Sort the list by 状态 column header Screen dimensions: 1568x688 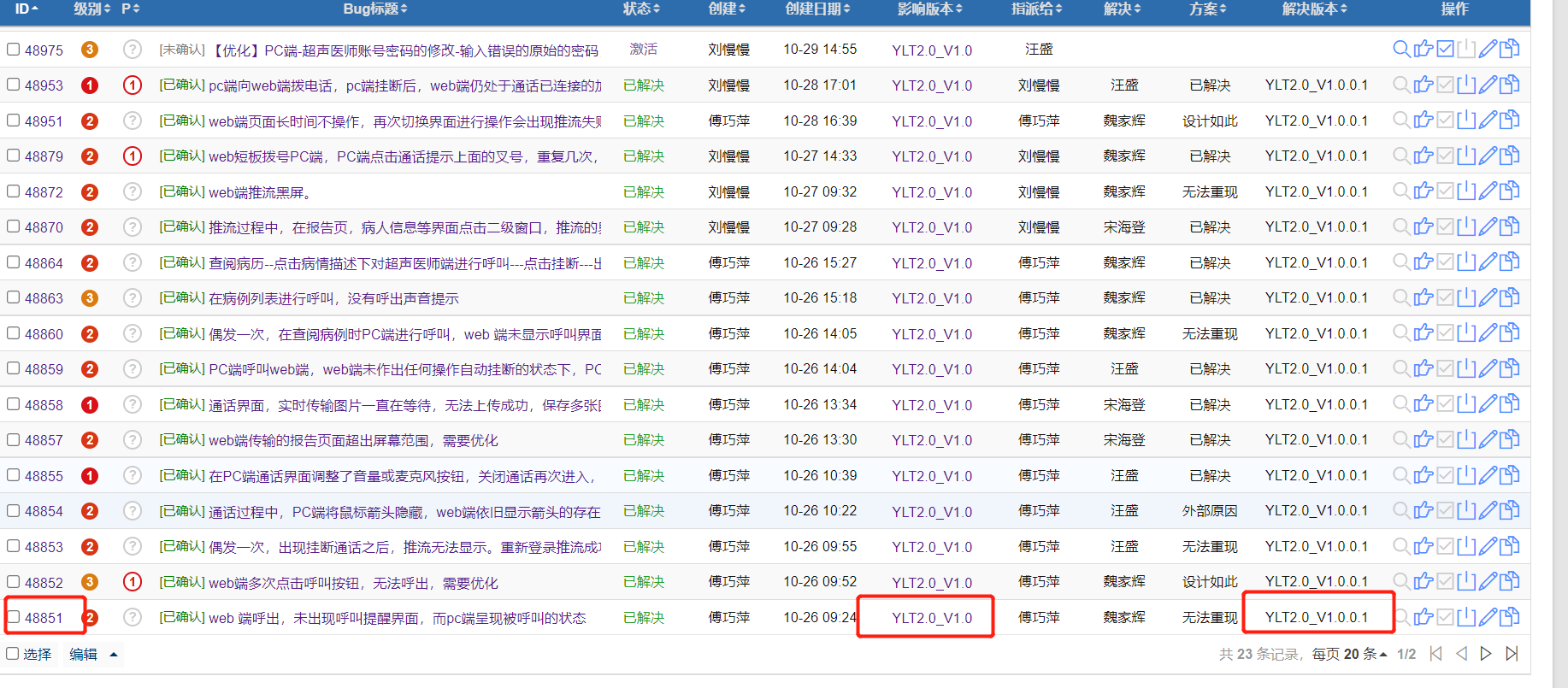click(641, 9)
